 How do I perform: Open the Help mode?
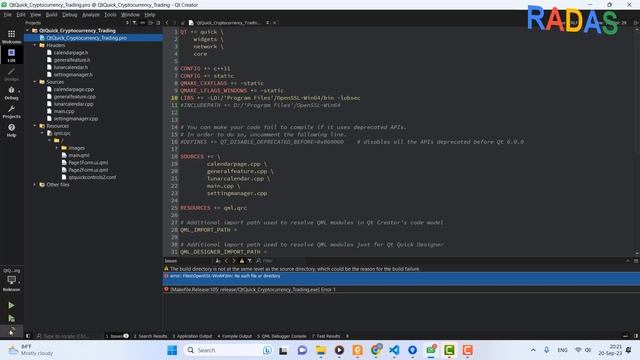tap(11, 130)
